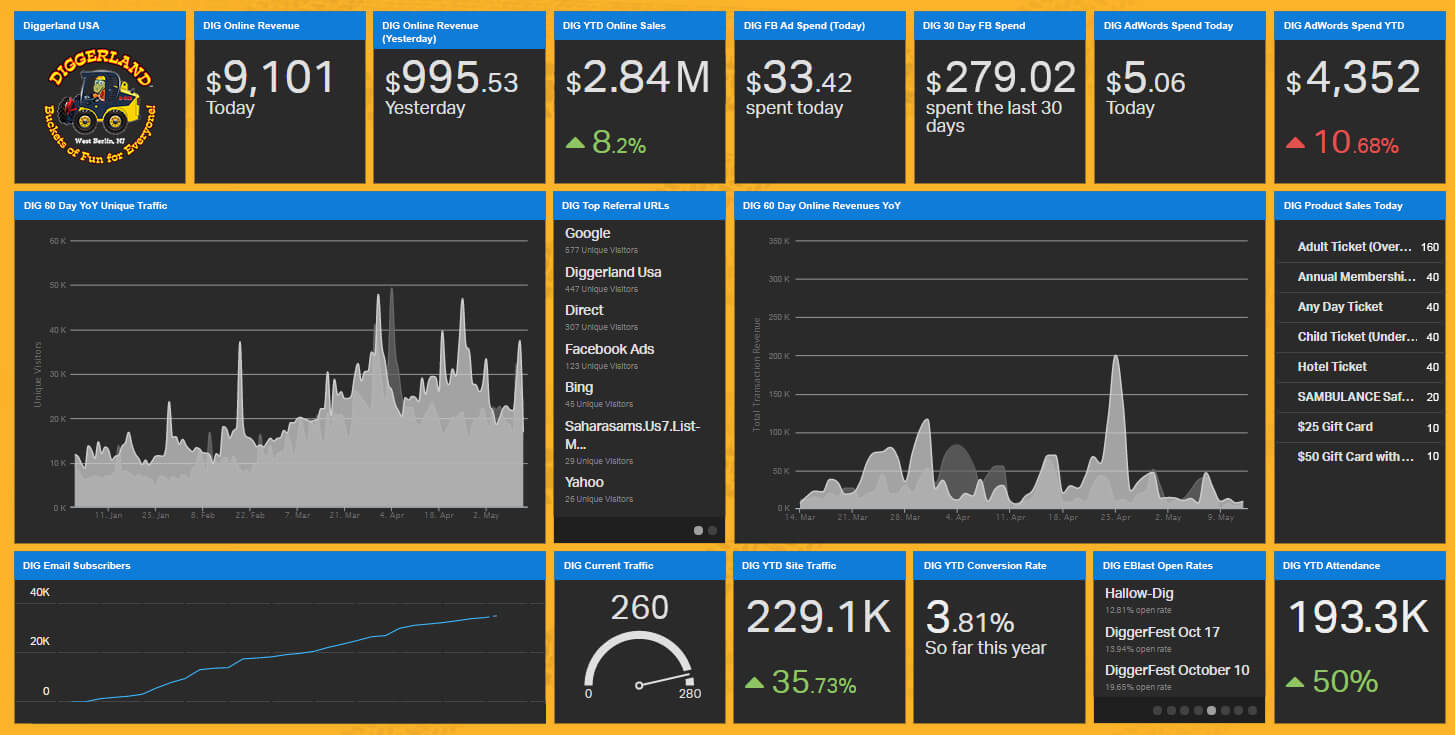
Task: Select the Saharasams.Us7.List-M... referral entry
Action: pos(638,442)
